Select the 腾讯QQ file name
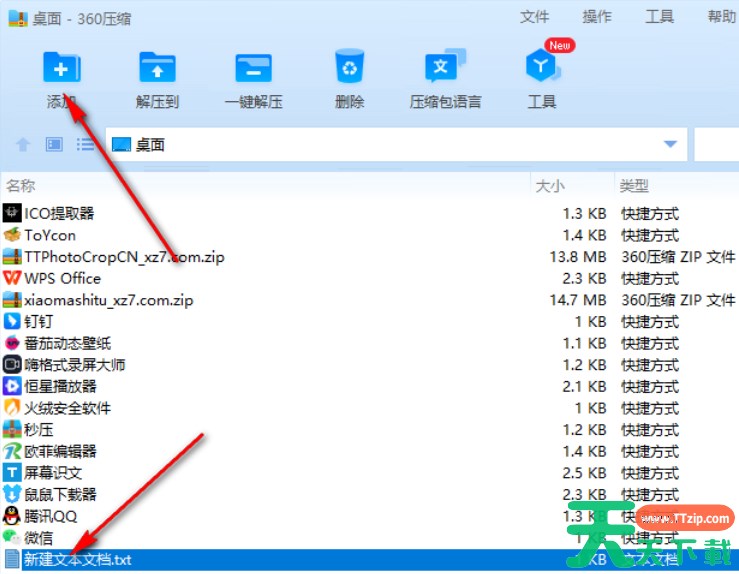The height and width of the screenshot is (574, 739). (x=50, y=516)
